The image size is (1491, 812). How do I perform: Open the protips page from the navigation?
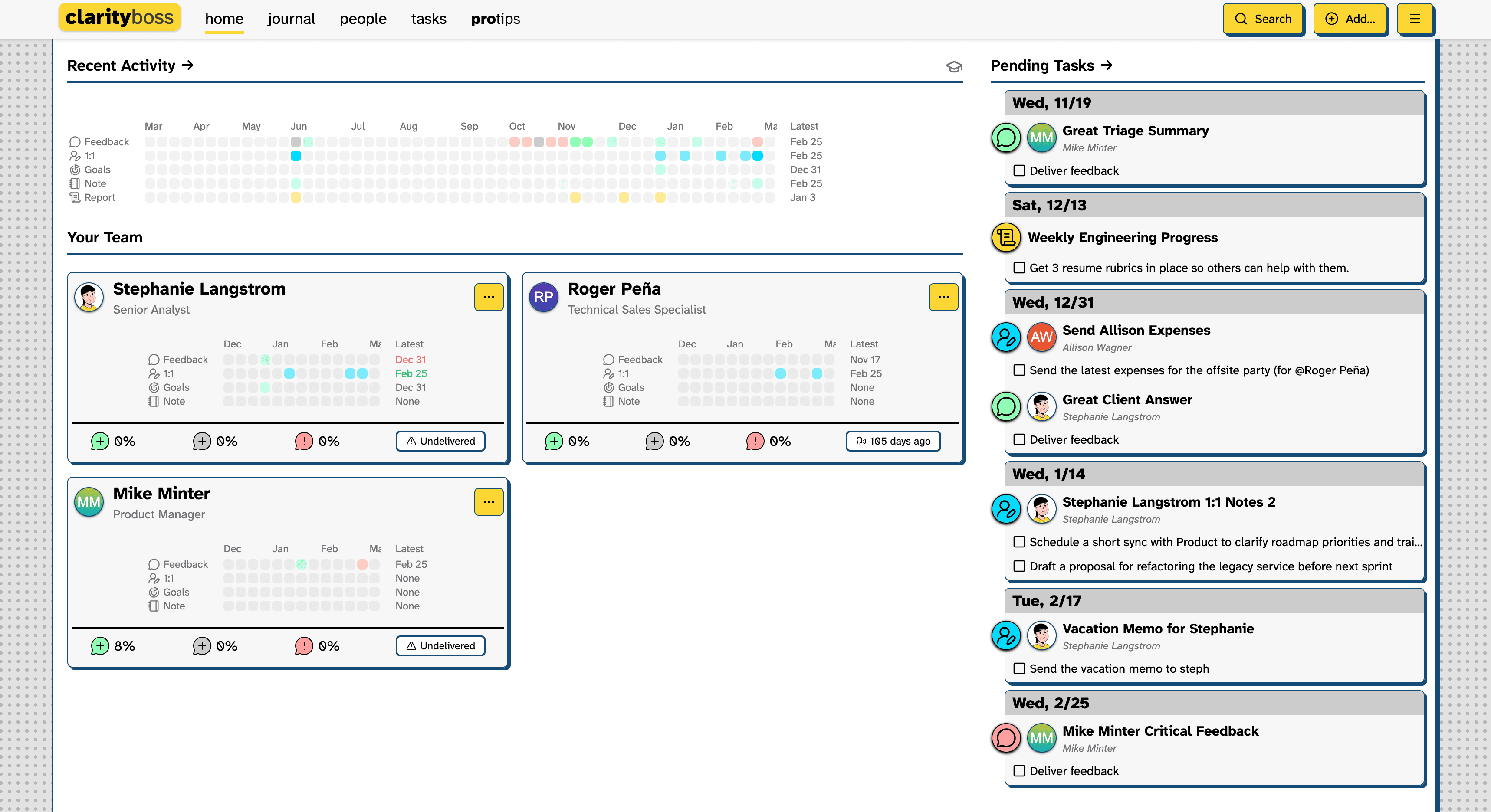tap(496, 19)
